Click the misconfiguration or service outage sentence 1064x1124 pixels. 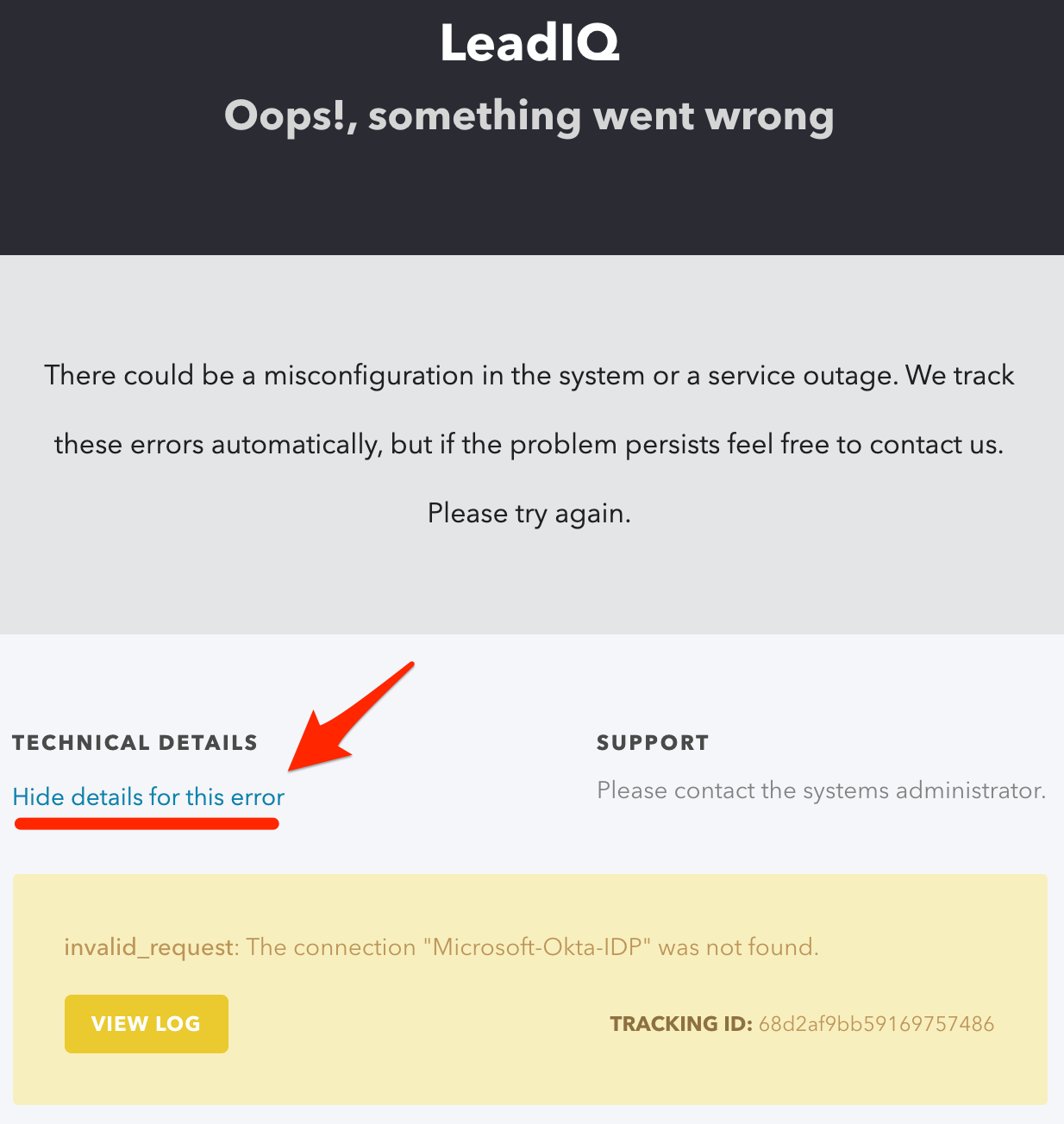tap(529, 376)
